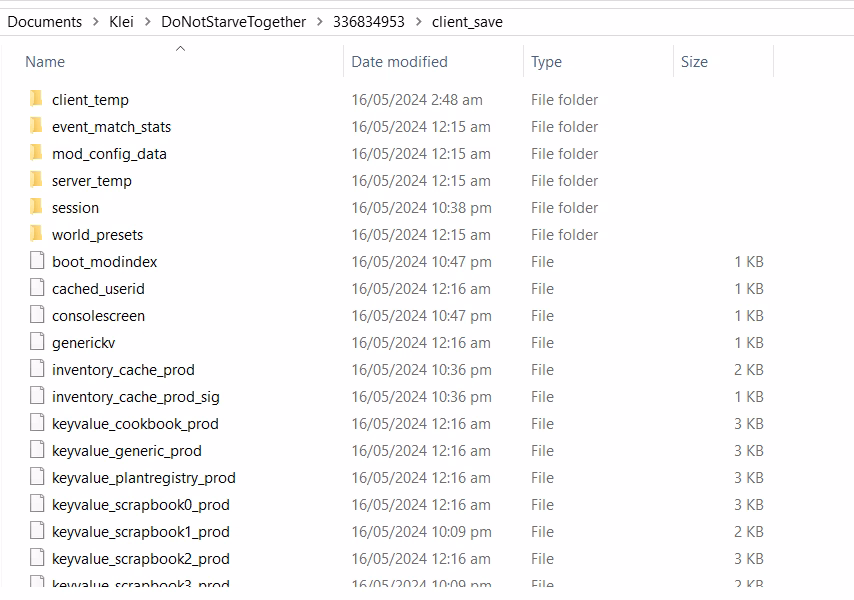Select the keyvalue_scrapbook2_prod file name

click(x=141, y=559)
